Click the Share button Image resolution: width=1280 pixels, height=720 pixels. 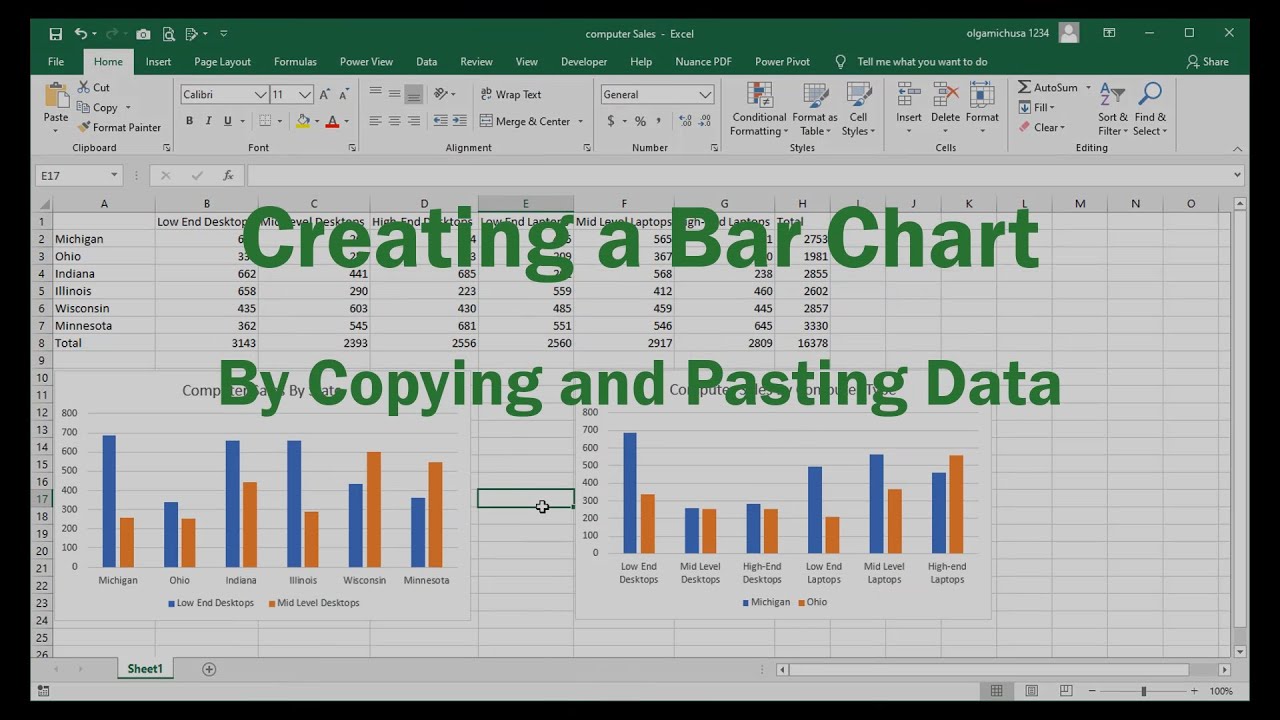tap(1208, 61)
